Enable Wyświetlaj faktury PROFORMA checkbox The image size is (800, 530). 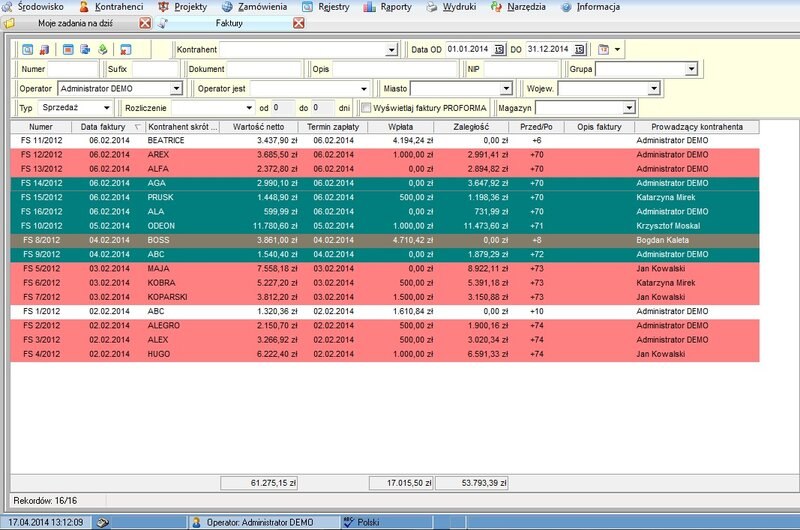366,108
